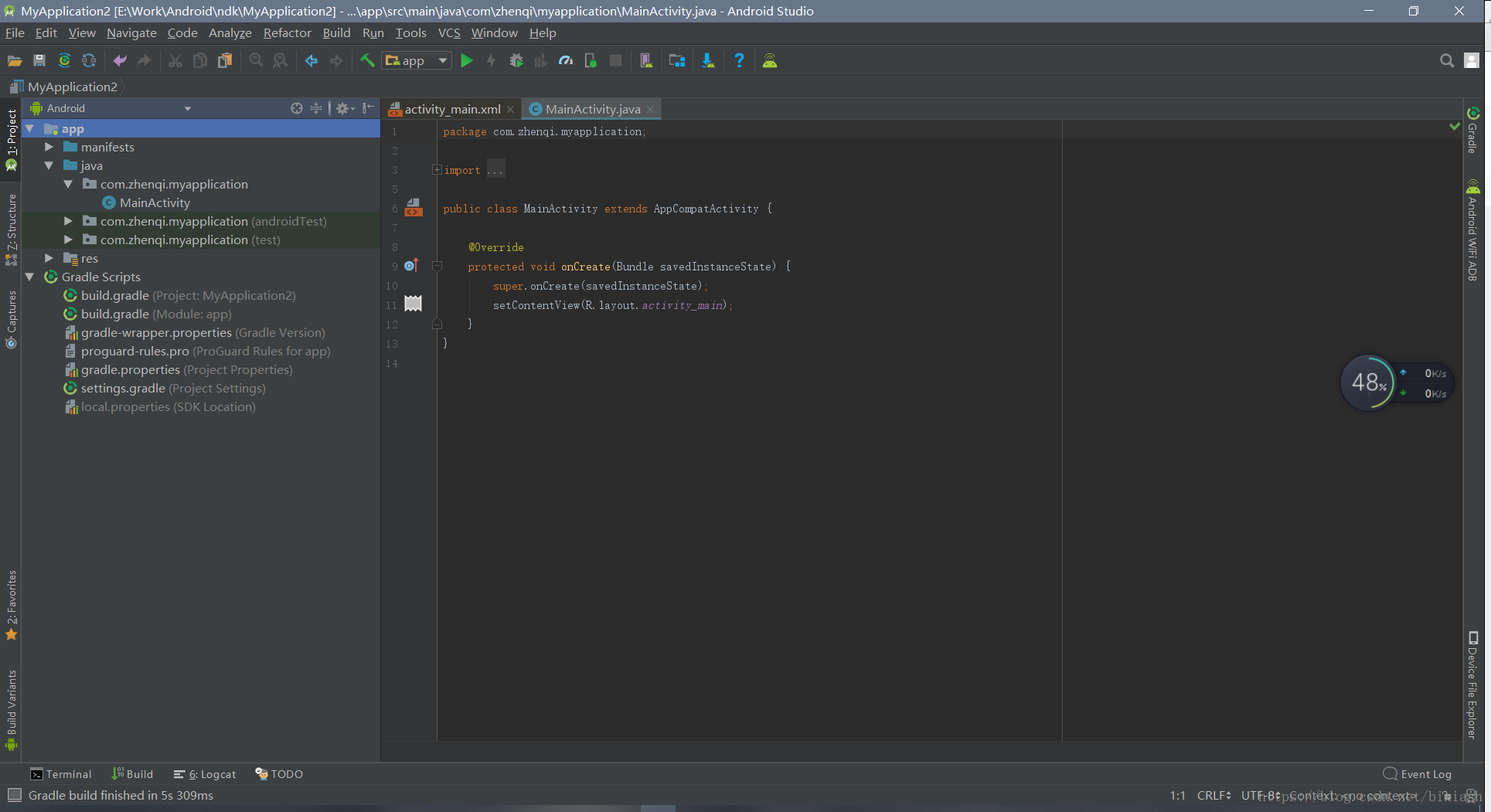Open Project Structure icon
This screenshot has width=1491, height=812.
pos(677,60)
